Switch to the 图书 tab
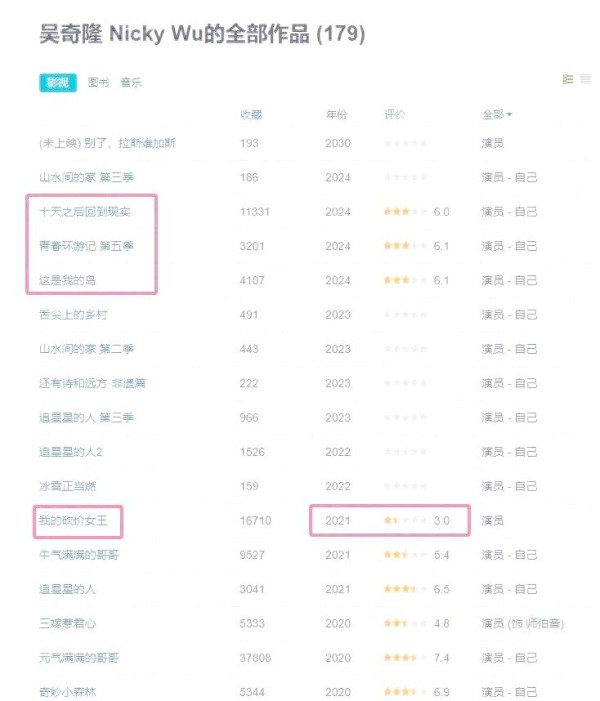The height and width of the screenshot is (701, 600). (99, 82)
